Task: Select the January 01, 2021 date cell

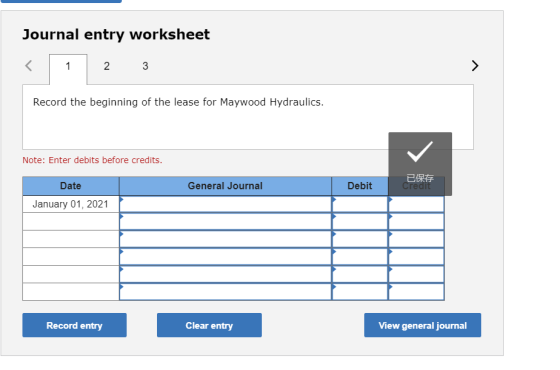Action: tap(71, 204)
